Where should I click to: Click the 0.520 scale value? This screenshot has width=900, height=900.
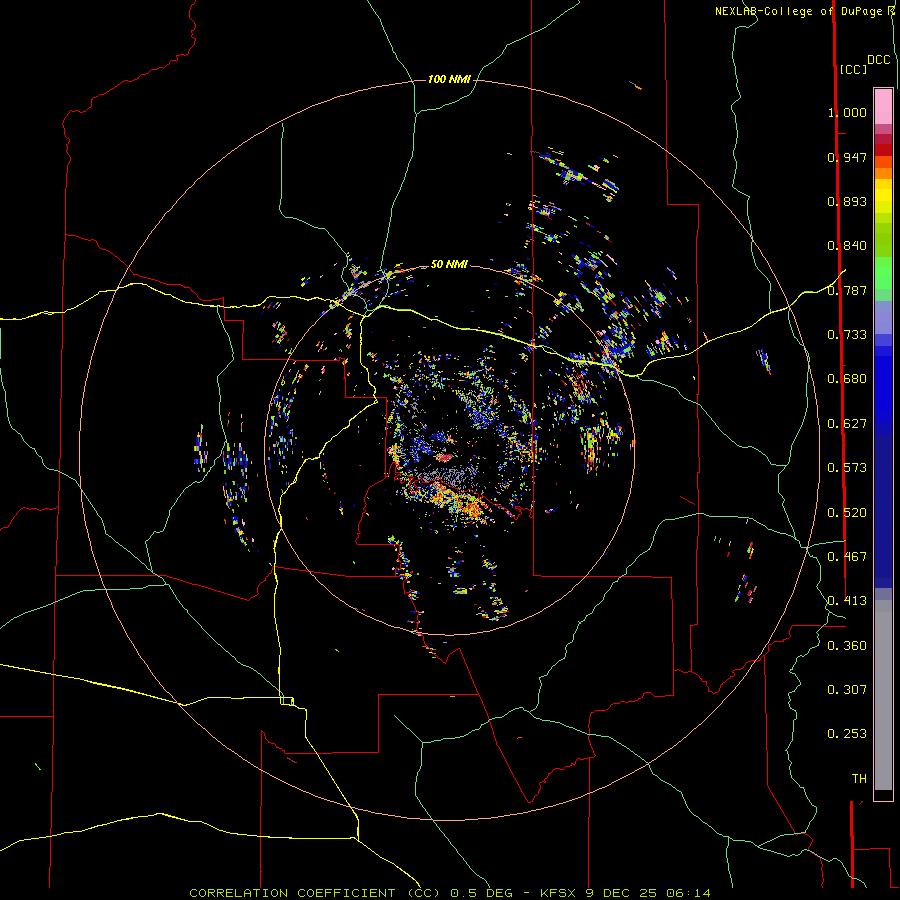pyautogui.click(x=847, y=513)
